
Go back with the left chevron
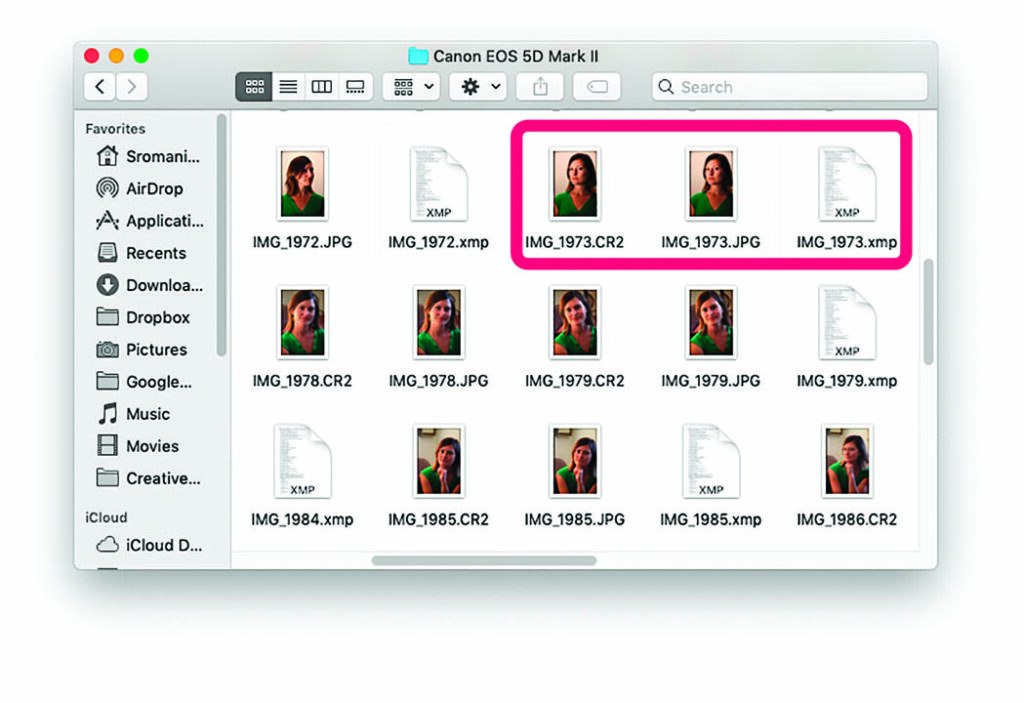(x=99, y=87)
